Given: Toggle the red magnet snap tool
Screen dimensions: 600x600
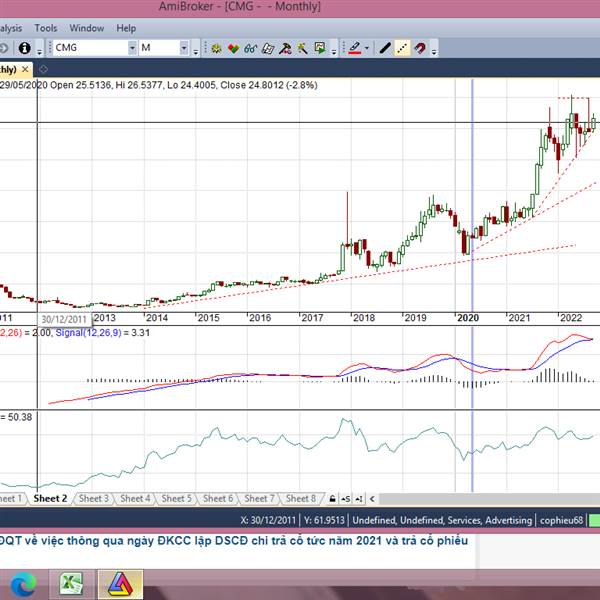Looking at the screenshot, I should click(x=420, y=48).
